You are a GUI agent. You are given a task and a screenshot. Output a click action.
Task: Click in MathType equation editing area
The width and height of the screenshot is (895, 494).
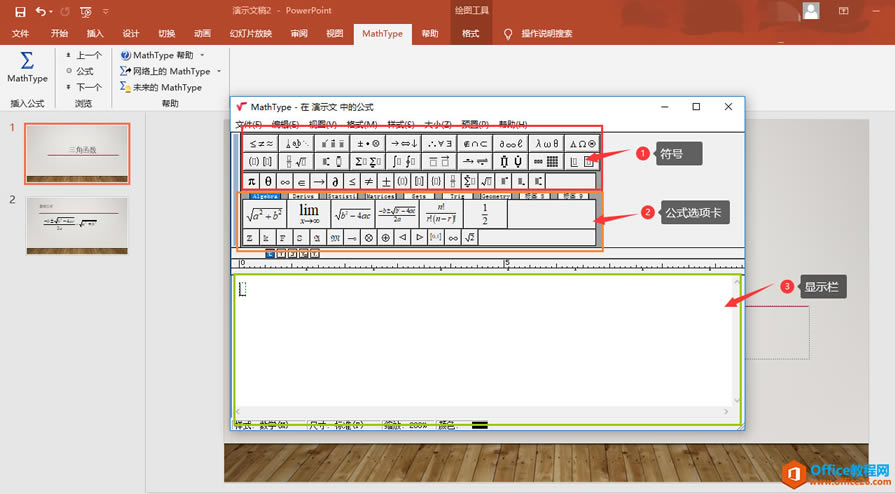pos(483,342)
